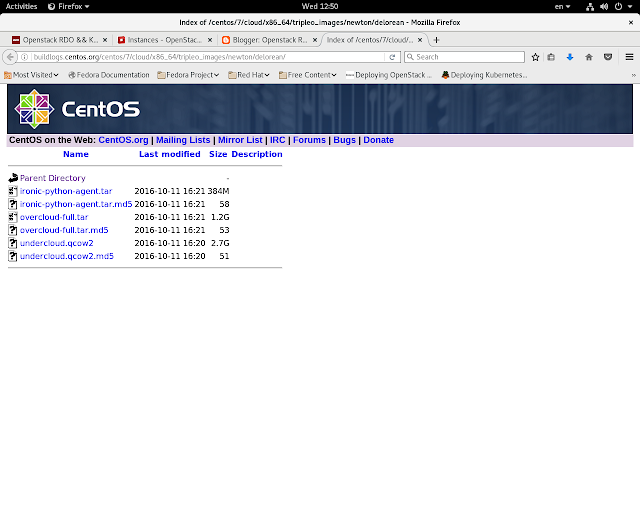The width and height of the screenshot is (640, 512).
Task: Expand the Red Hat bookmarks folder
Action: [x=249, y=75]
